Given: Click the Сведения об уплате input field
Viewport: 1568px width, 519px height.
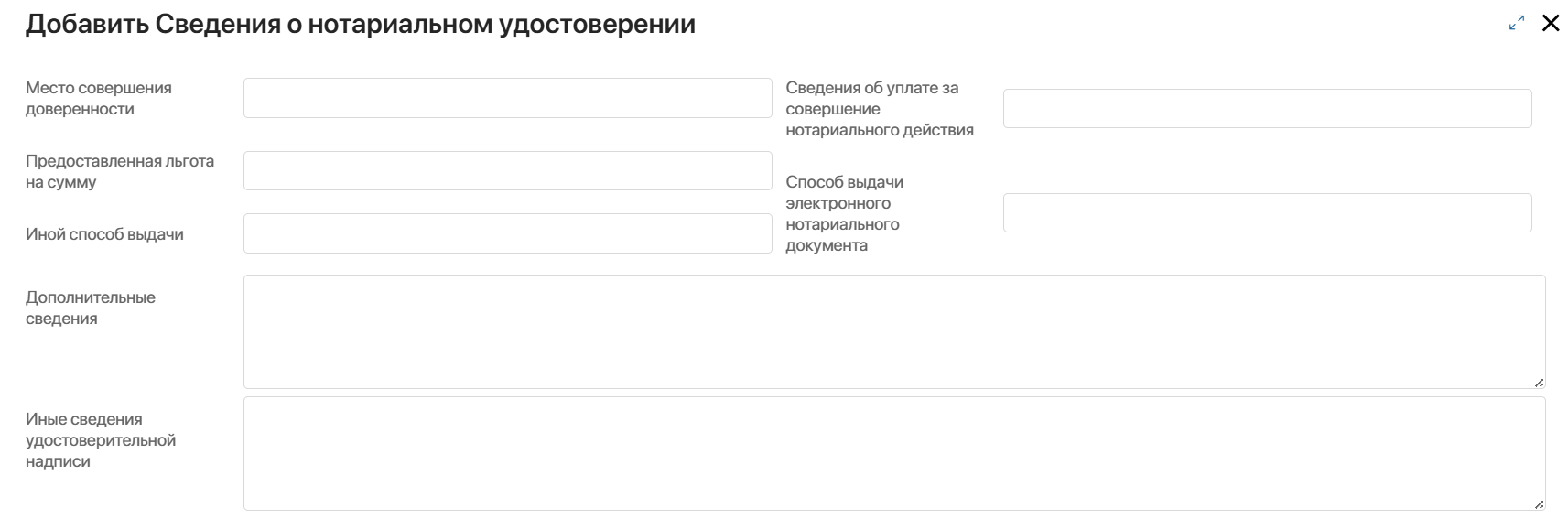Looking at the screenshot, I should point(1268,108).
